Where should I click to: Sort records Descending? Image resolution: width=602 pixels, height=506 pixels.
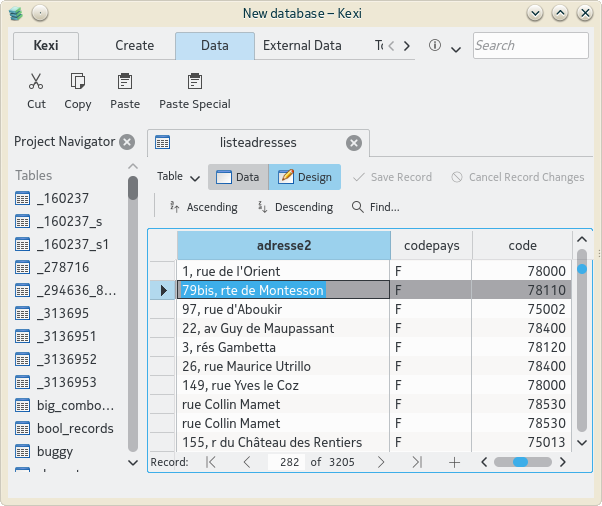(295, 207)
